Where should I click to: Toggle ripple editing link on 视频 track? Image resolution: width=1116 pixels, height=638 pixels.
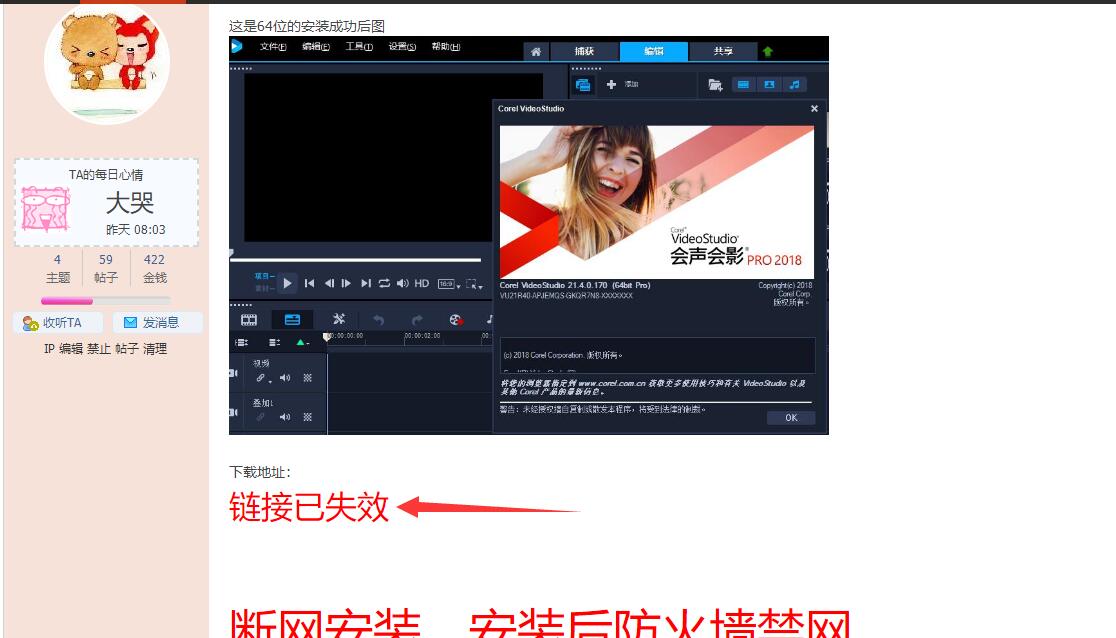(x=262, y=378)
